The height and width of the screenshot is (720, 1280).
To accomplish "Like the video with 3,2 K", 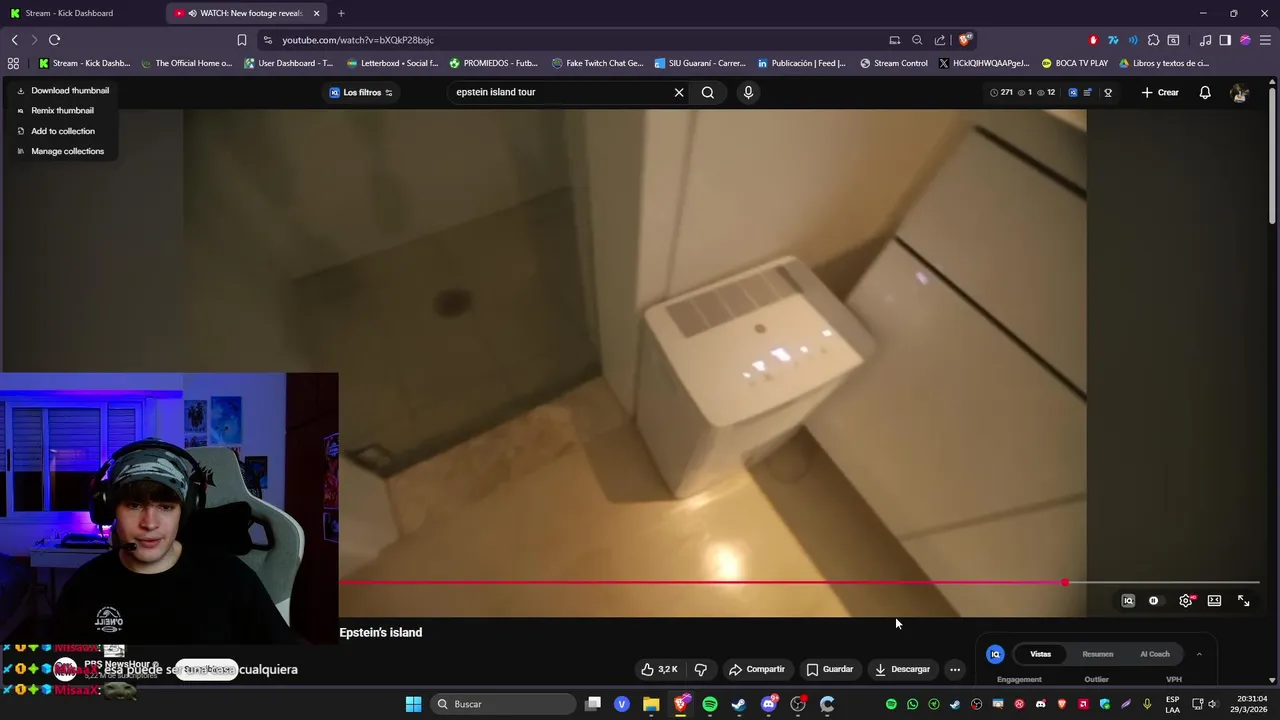I will pos(659,669).
